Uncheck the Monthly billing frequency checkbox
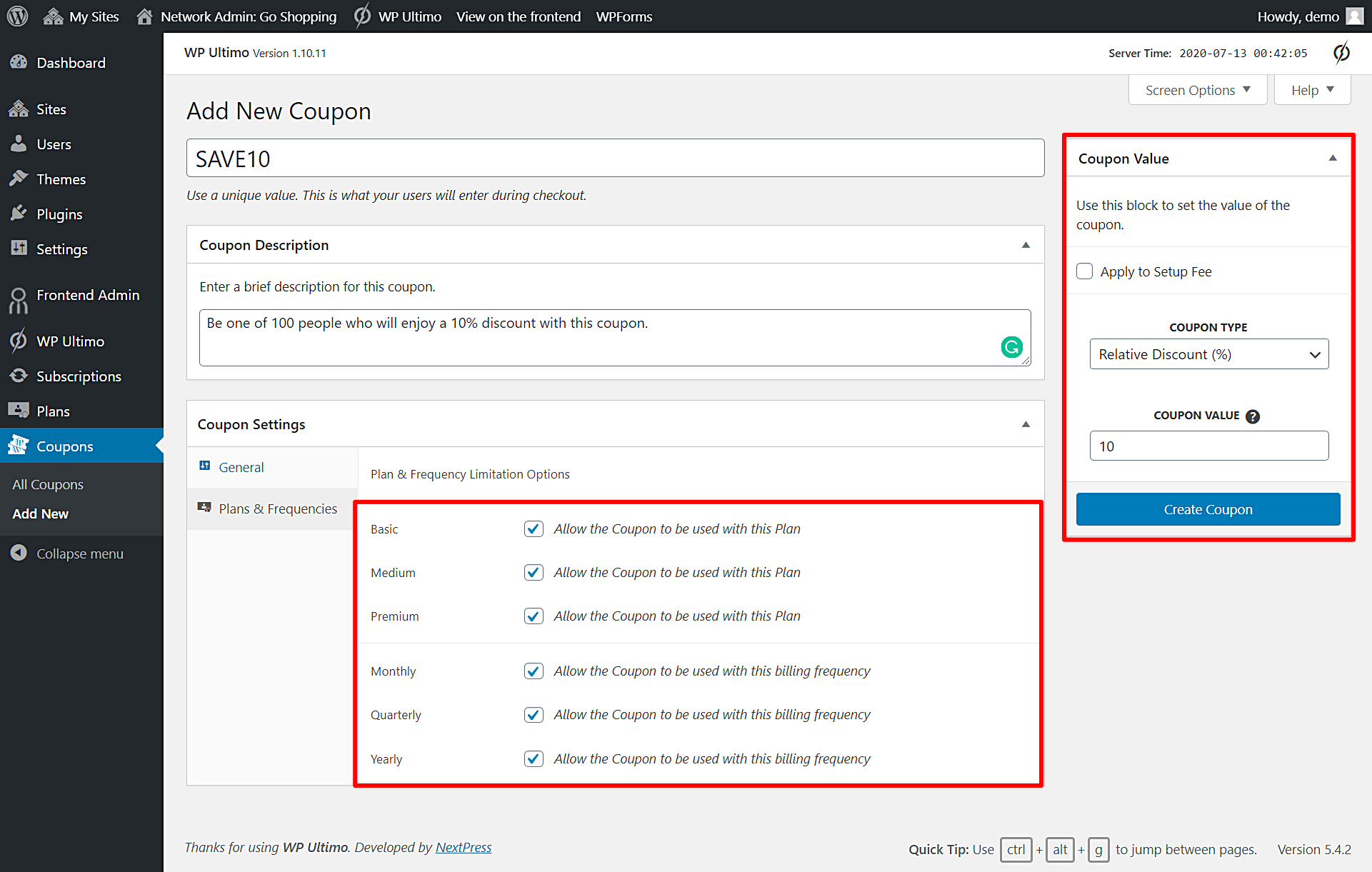 [534, 671]
